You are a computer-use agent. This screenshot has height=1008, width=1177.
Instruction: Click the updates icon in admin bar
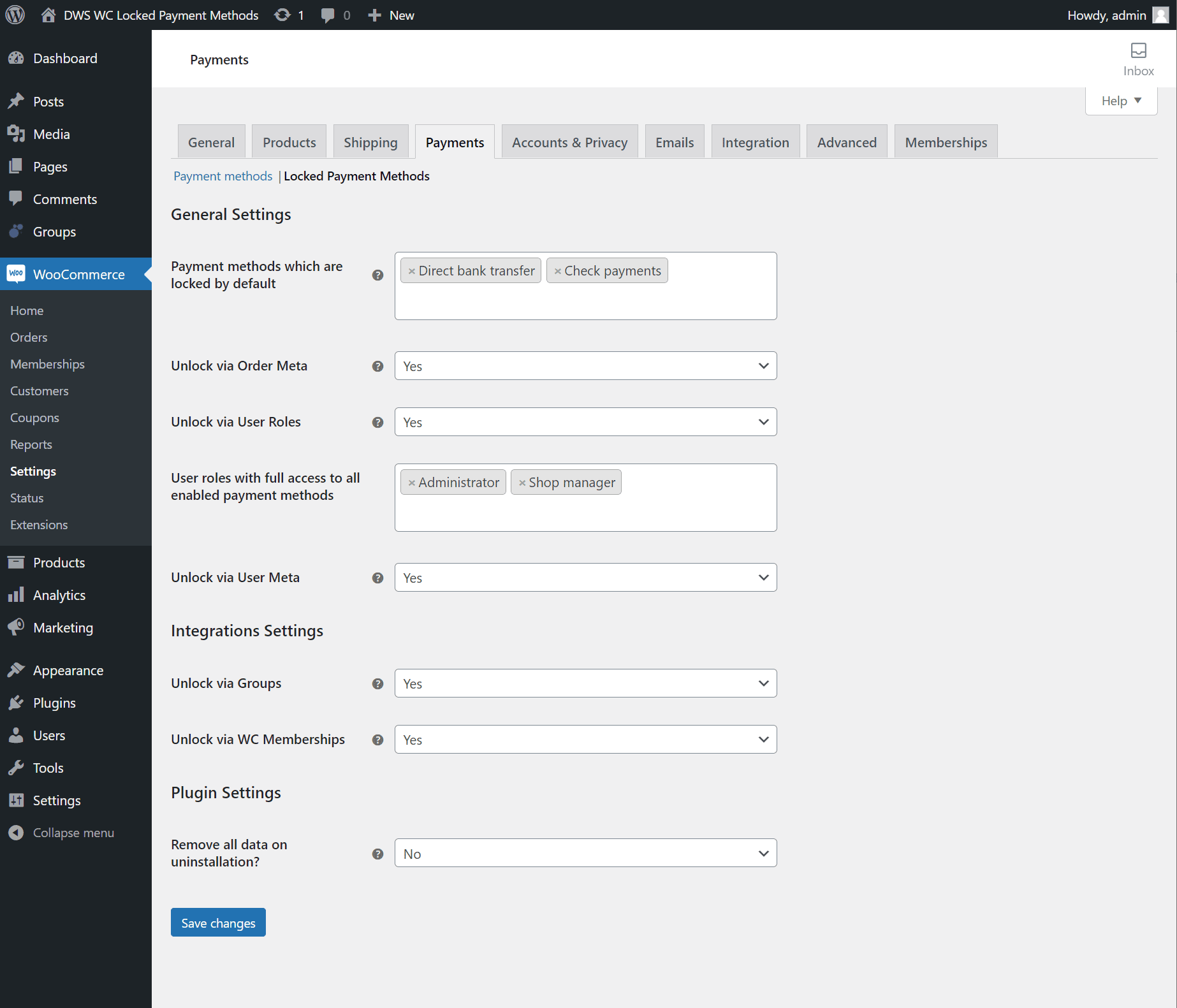[x=282, y=15]
